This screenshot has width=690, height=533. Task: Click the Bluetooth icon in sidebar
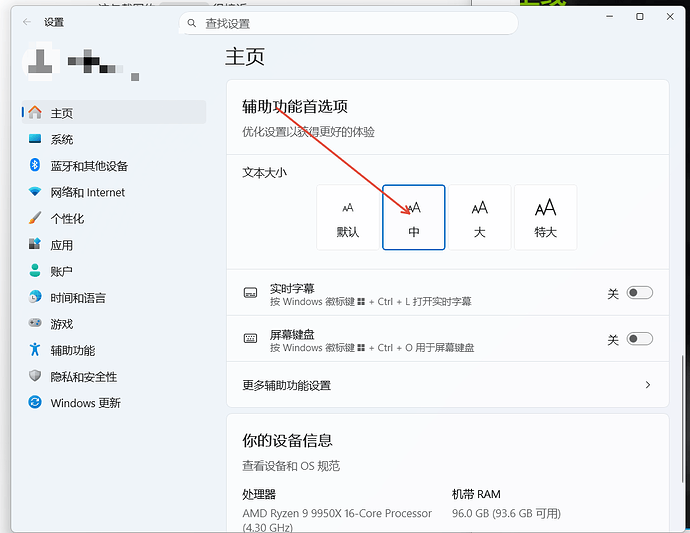pos(35,165)
